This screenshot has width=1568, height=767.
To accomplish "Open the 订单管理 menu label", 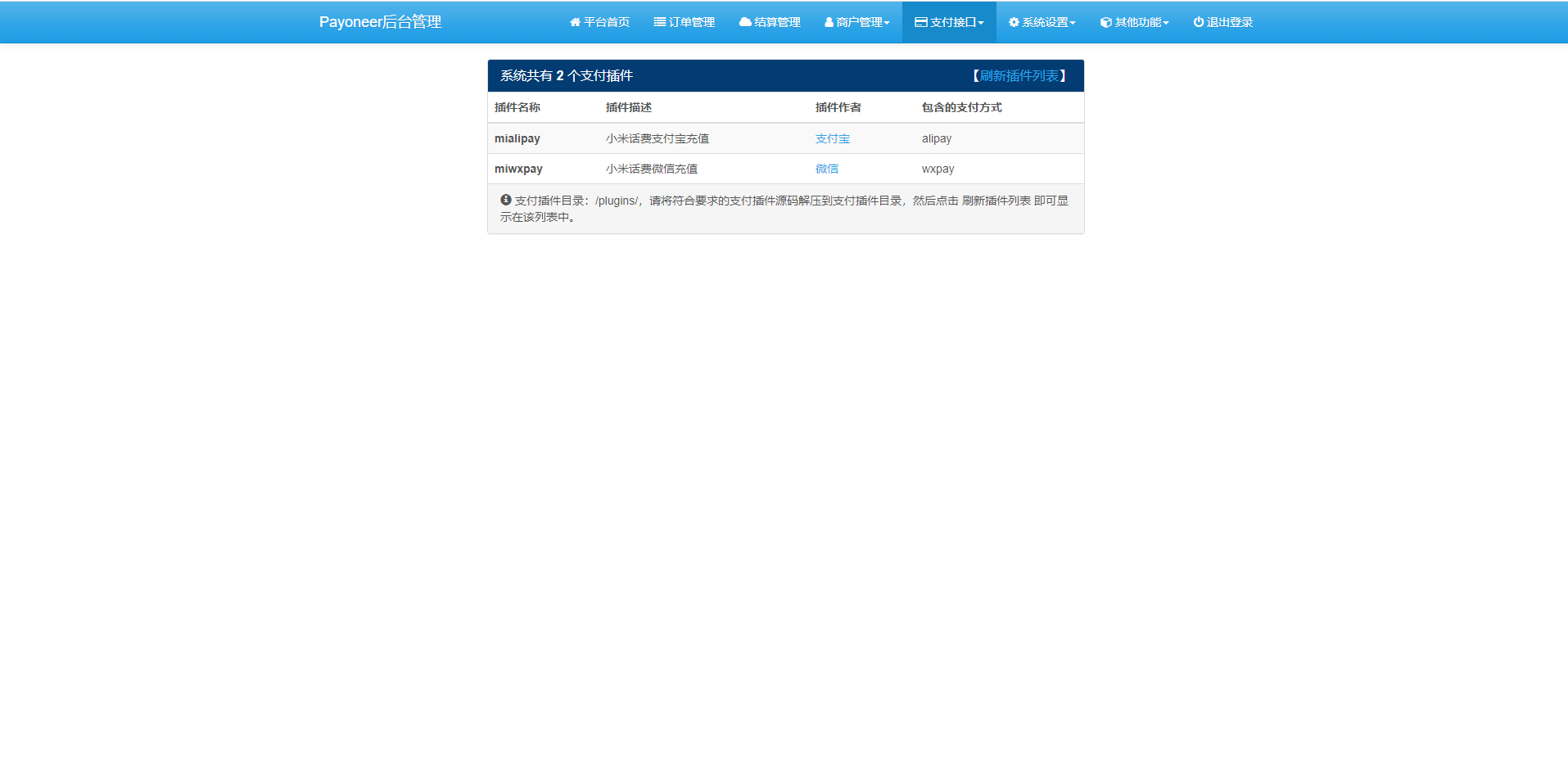I will pyautogui.click(x=692, y=22).
